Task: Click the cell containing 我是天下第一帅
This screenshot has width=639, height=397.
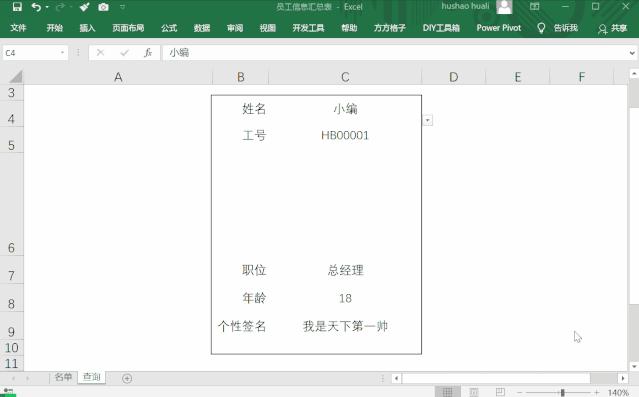Action: point(345,326)
